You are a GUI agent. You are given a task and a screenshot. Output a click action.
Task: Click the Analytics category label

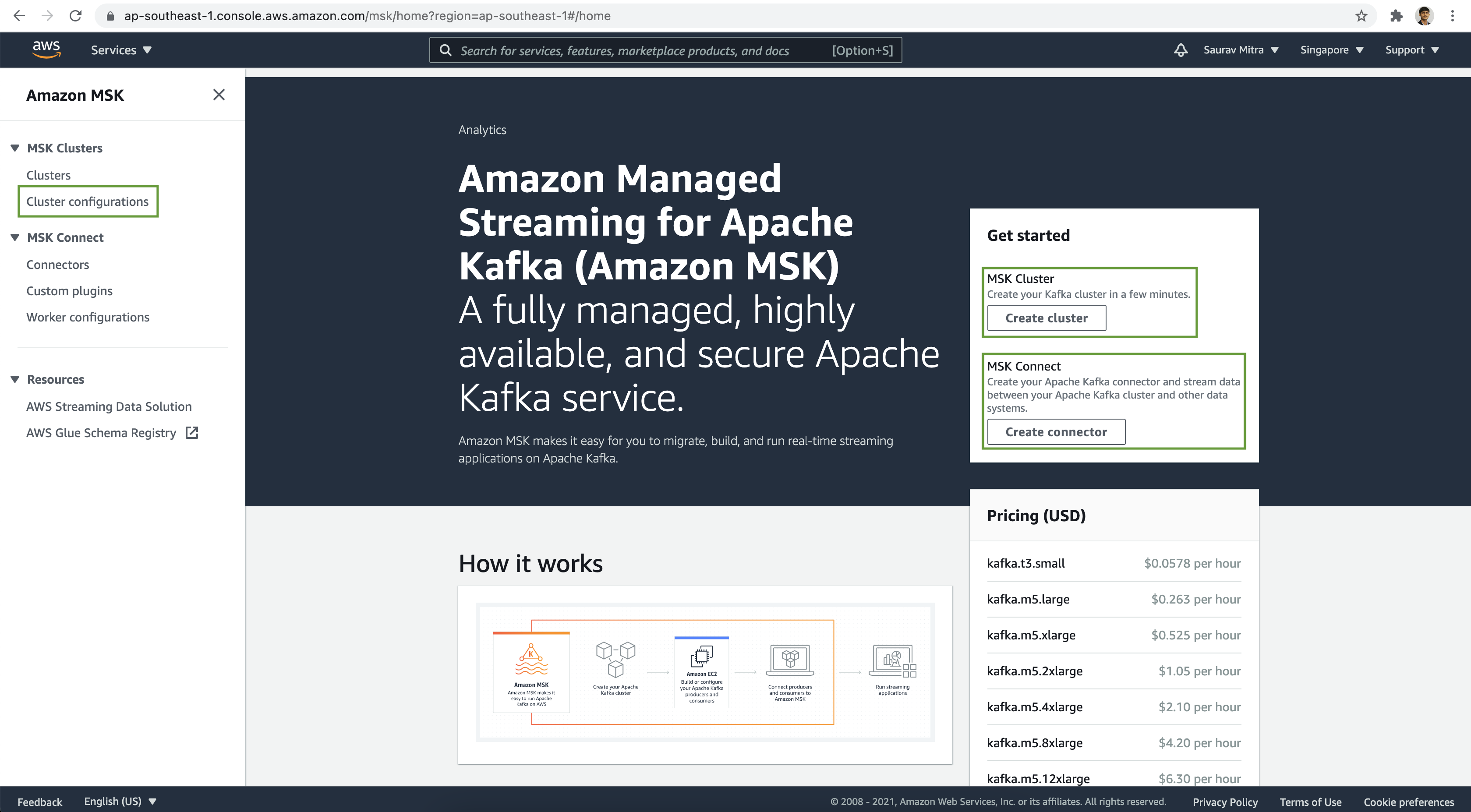(x=482, y=130)
